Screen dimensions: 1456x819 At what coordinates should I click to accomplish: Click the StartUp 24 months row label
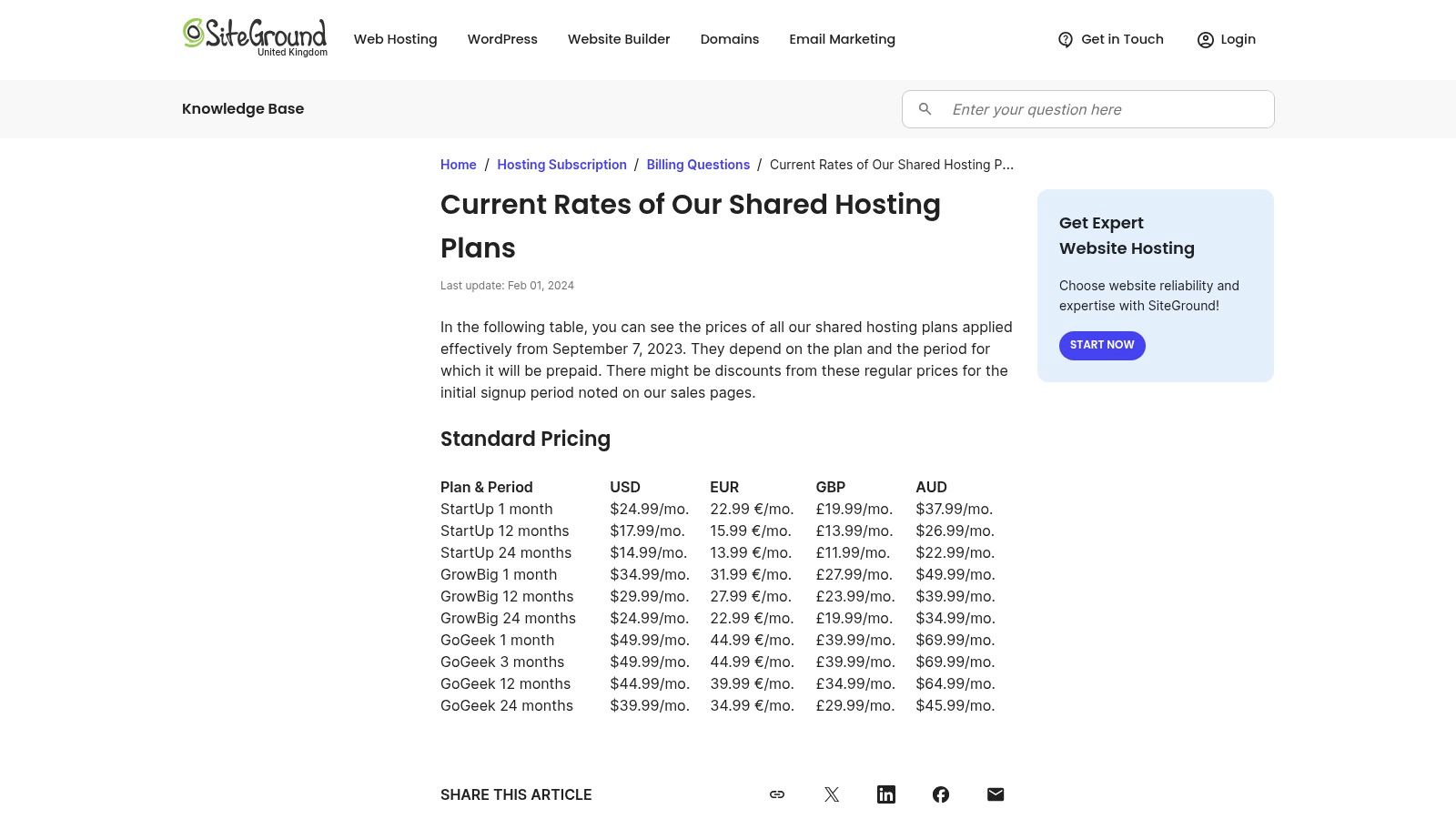click(x=506, y=552)
